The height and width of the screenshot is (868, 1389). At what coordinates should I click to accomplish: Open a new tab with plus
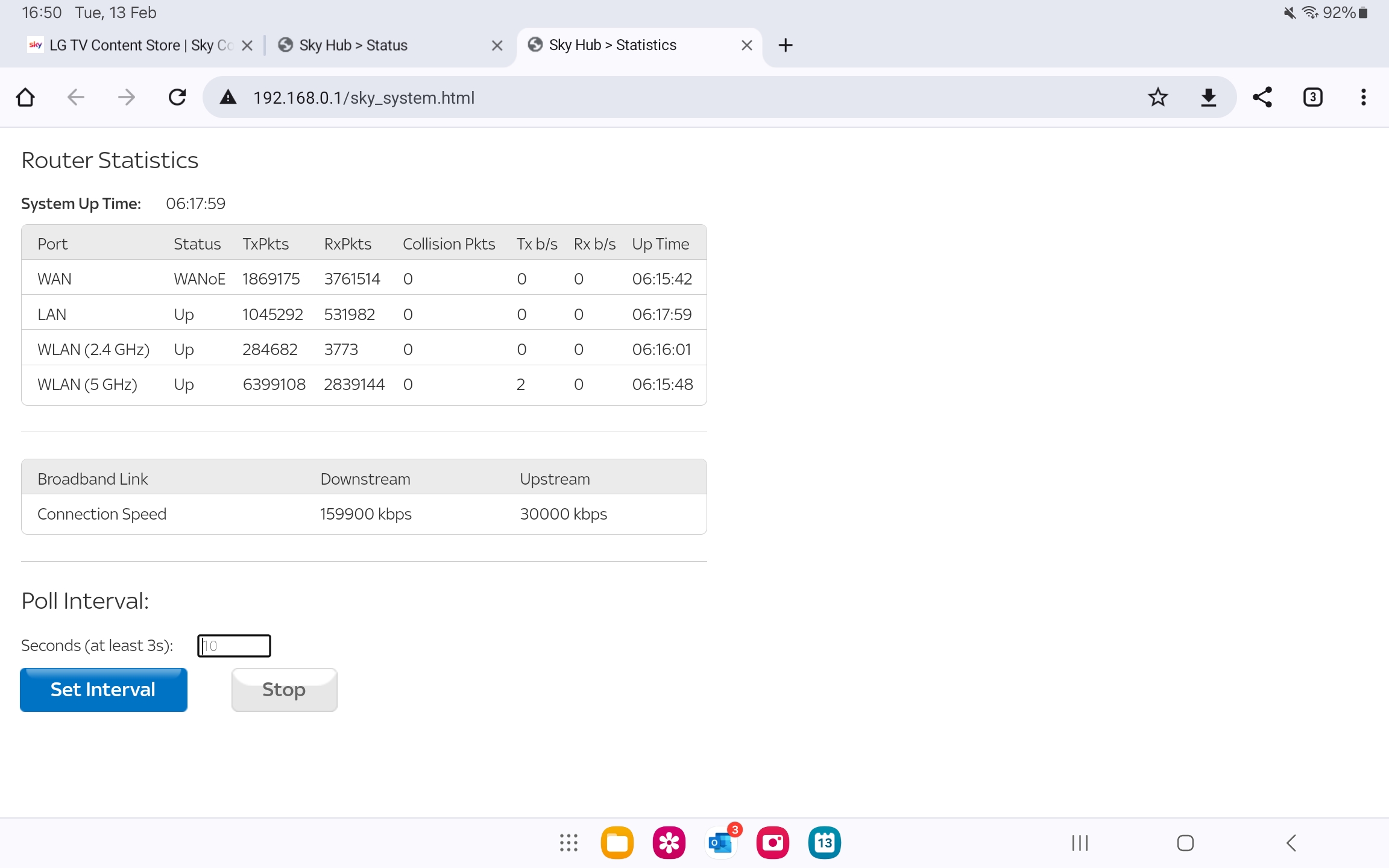coord(785,45)
